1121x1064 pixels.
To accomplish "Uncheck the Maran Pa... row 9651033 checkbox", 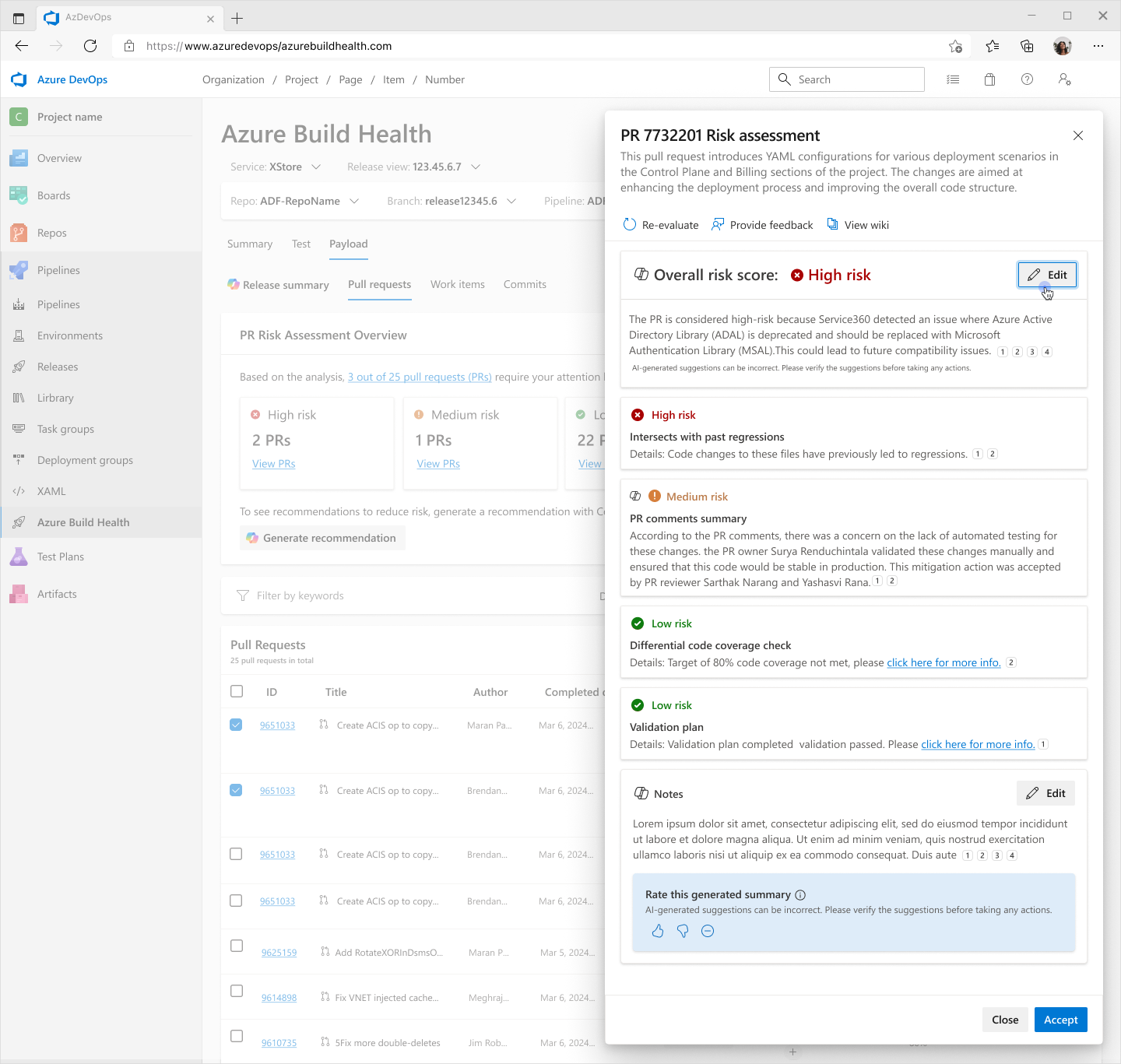I will [x=236, y=725].
